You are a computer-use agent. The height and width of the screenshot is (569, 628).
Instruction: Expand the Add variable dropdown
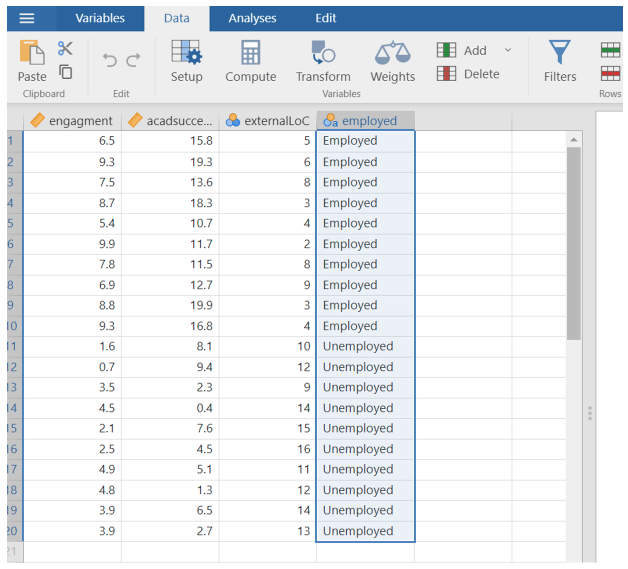pos(507,50)
